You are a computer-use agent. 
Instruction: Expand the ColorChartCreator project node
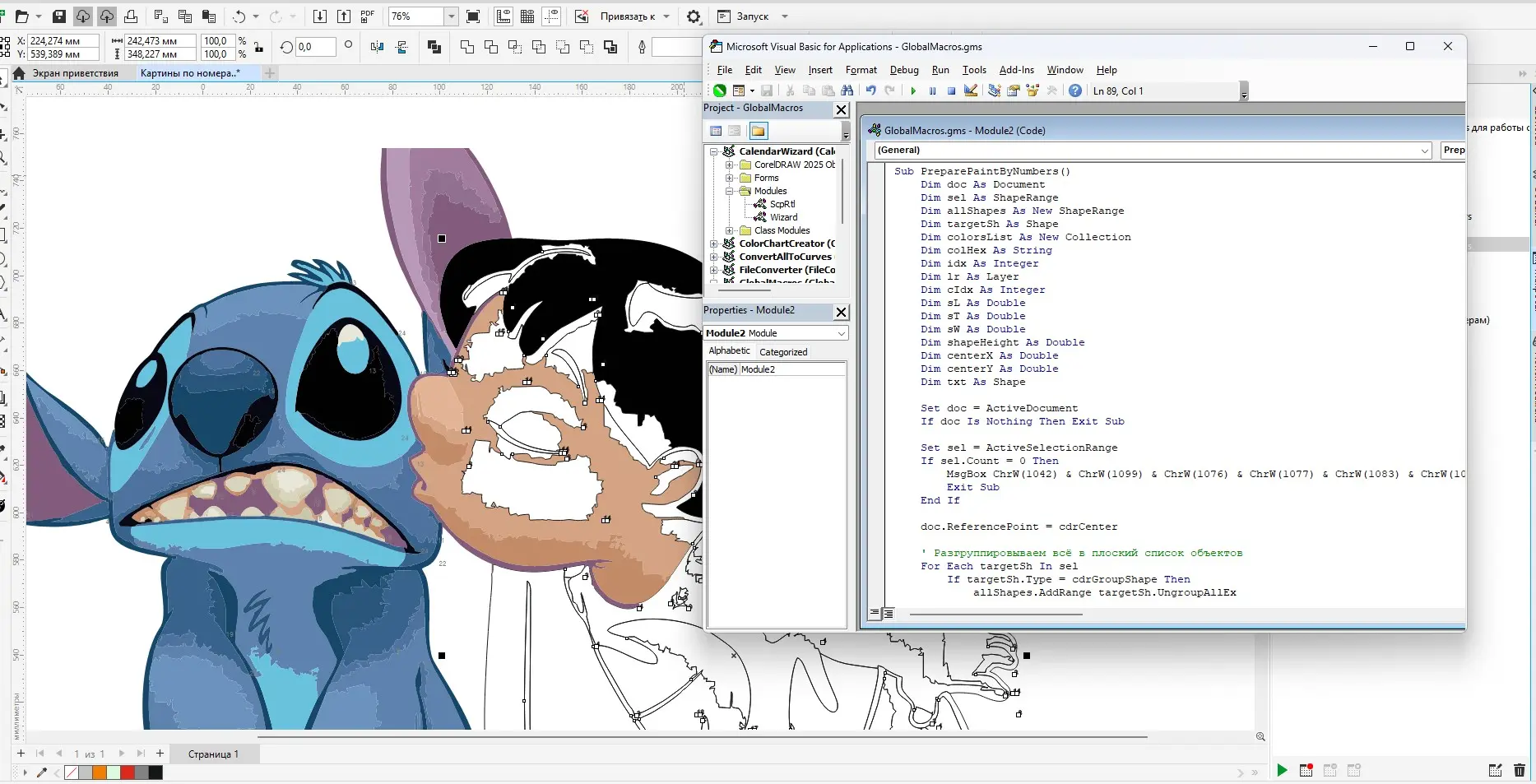point(714,244)
